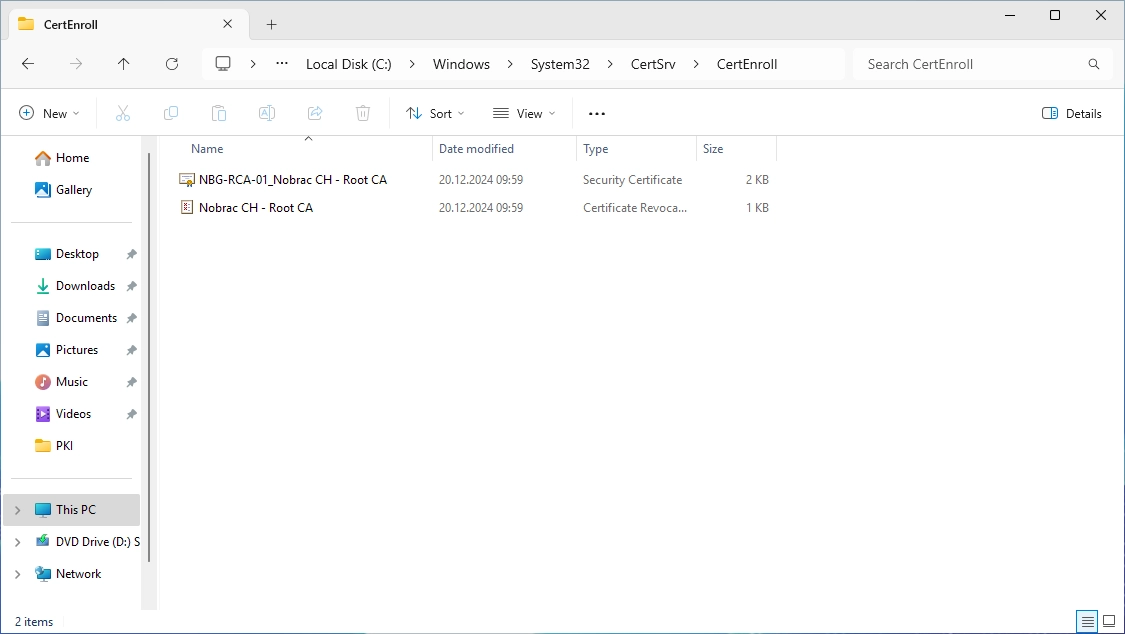Navigate back with the Back arrow
The image size is (1125, 634).
click(x=28, y=64)
